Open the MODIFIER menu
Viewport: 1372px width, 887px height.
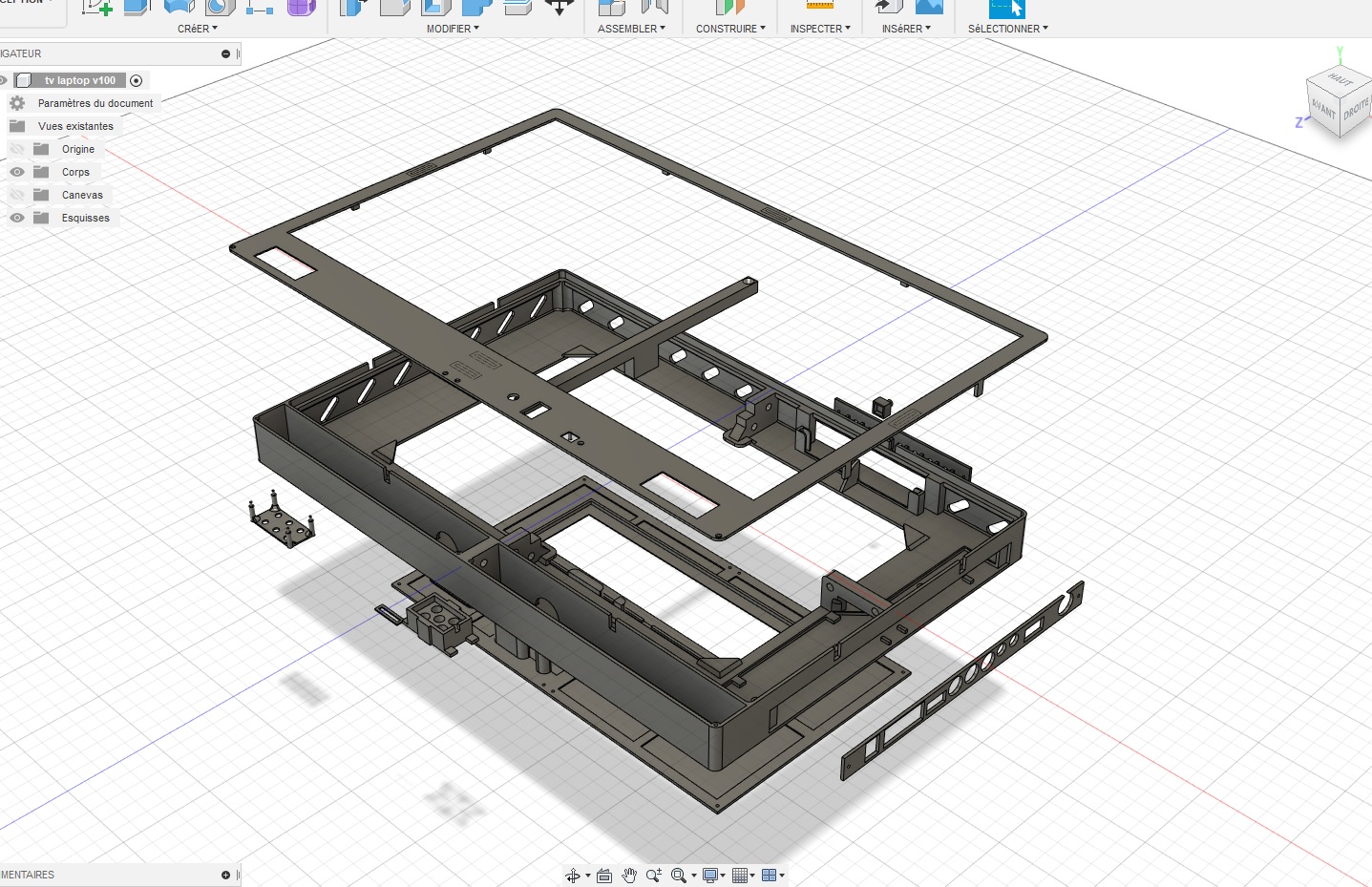point(453,29)
